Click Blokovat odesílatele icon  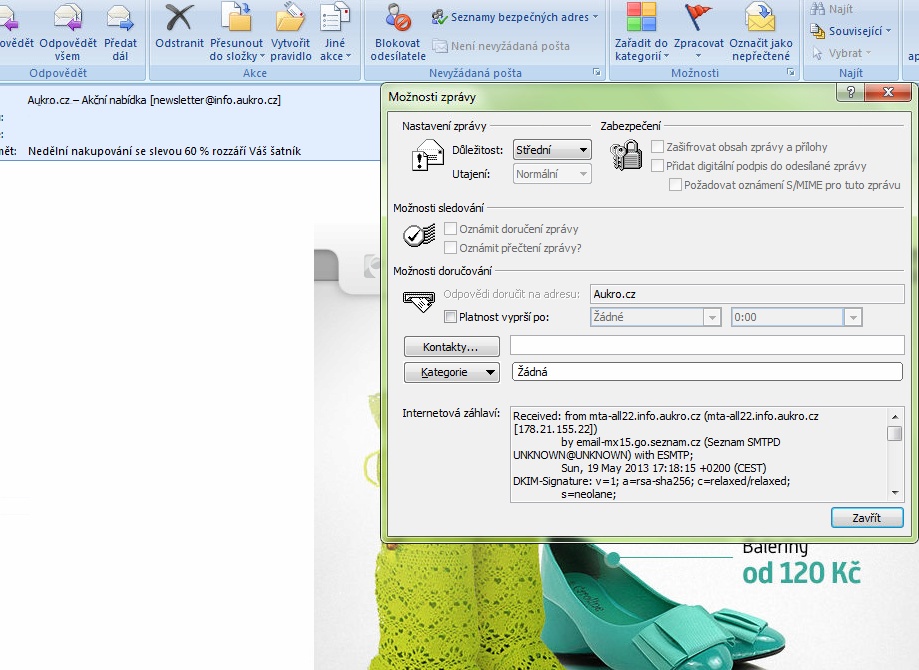[x=397, y=19]
